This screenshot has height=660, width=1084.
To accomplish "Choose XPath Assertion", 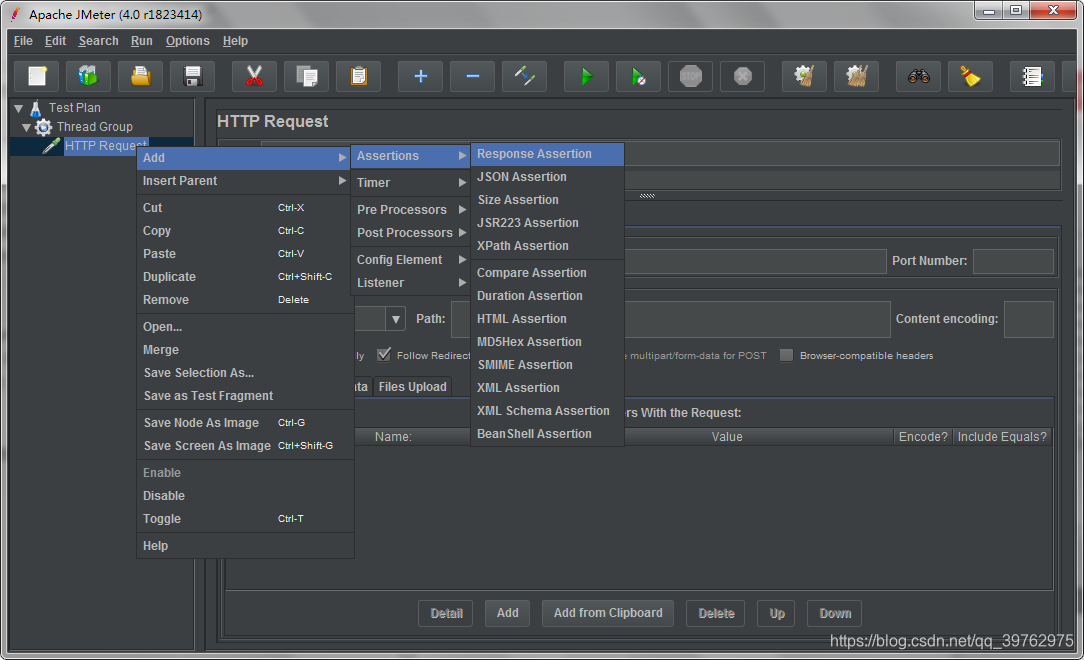I will pos(548,246).
